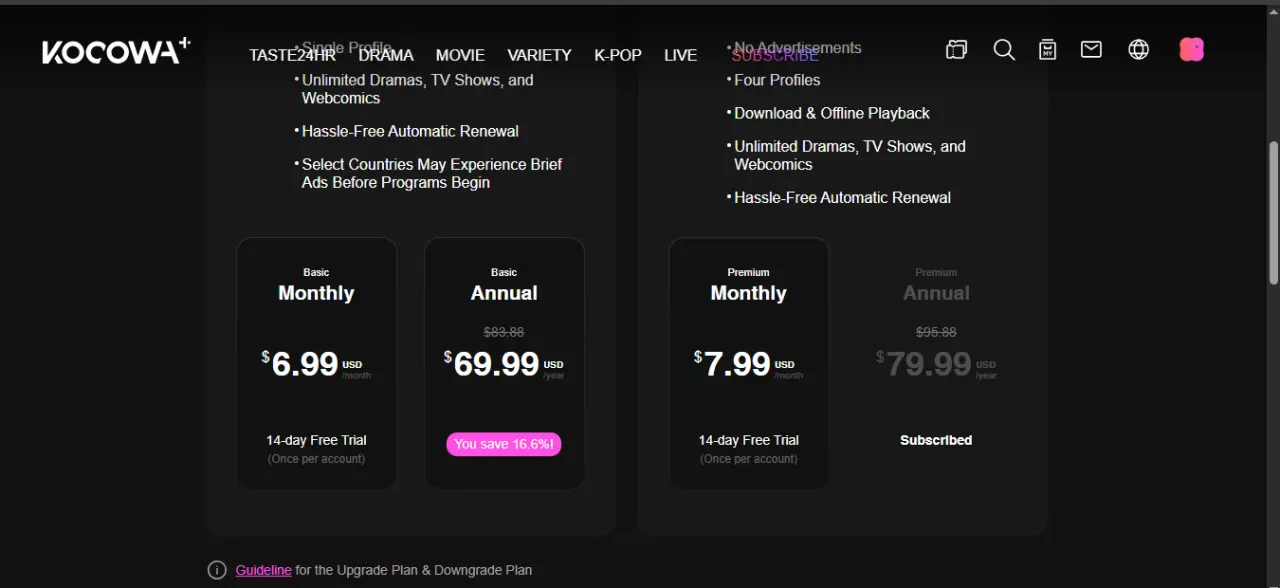Open the ticket/coupon icon in header
The height and width of the screenshot is (588, 1280).
point(957,49)
